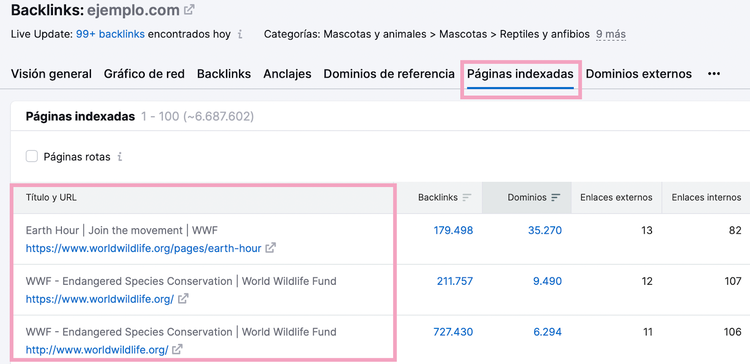Open external icon next to earth-hour URL
Screen dimensions: 750x364
coord(271,248)
